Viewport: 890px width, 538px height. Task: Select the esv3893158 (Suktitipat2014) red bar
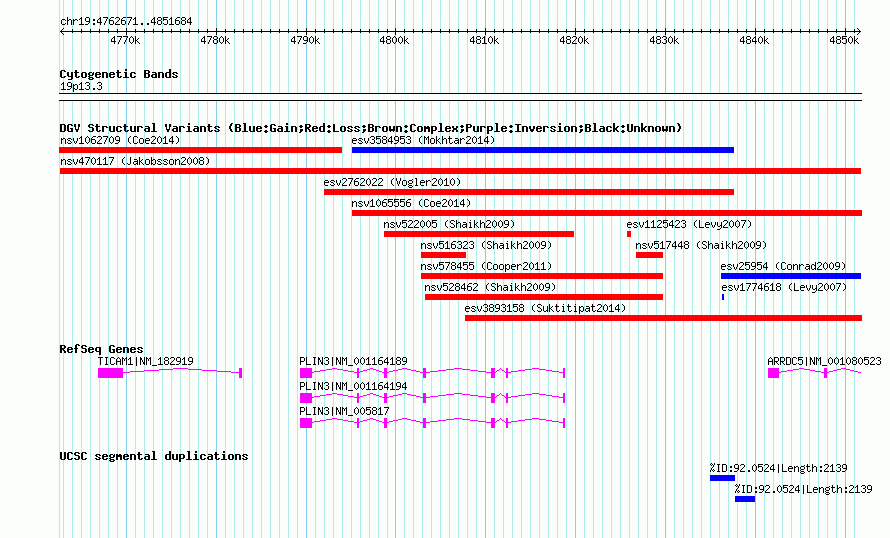[x=663, y=318]
